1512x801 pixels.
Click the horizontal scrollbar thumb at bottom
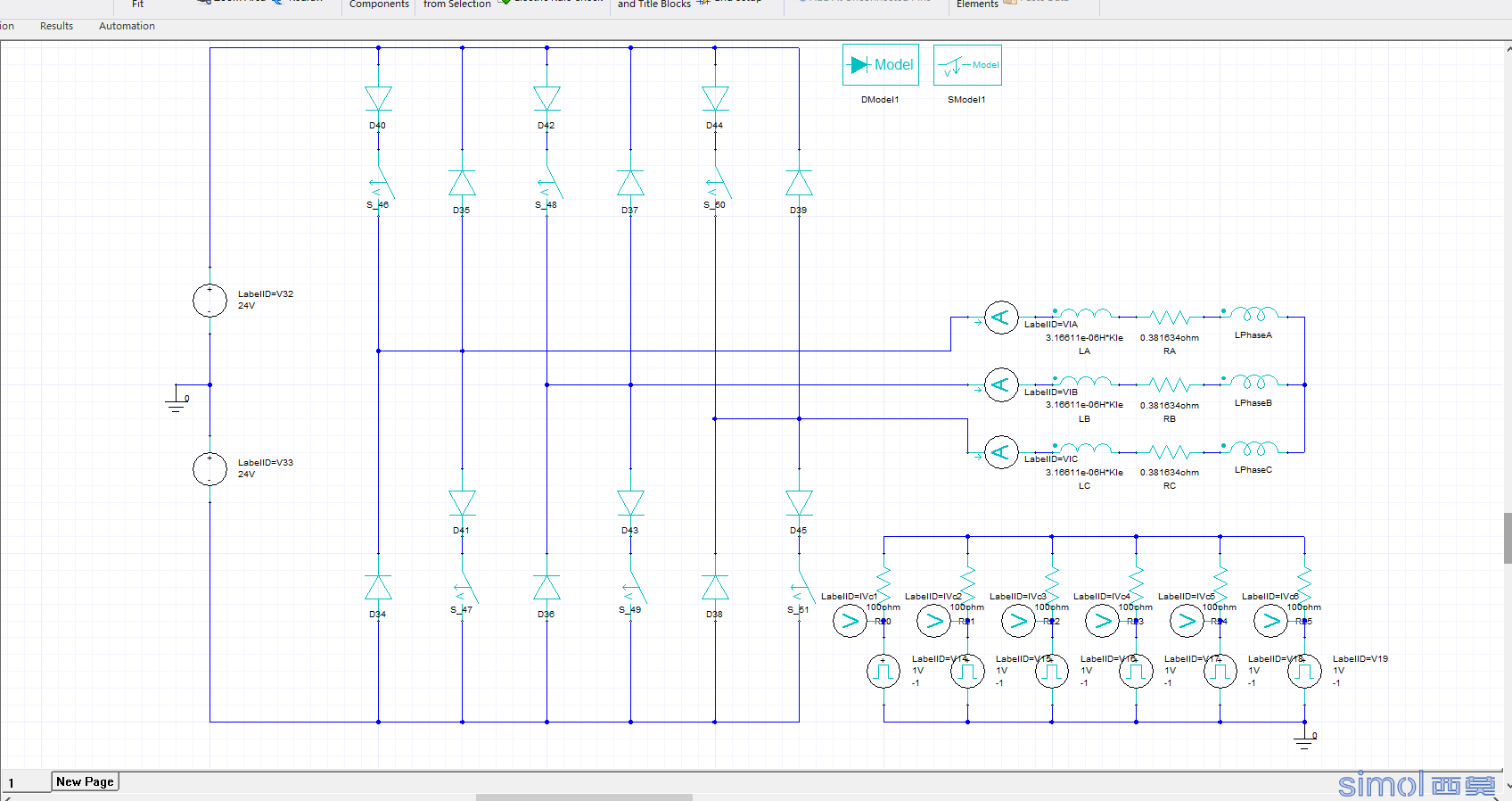(x=584, y=797)
